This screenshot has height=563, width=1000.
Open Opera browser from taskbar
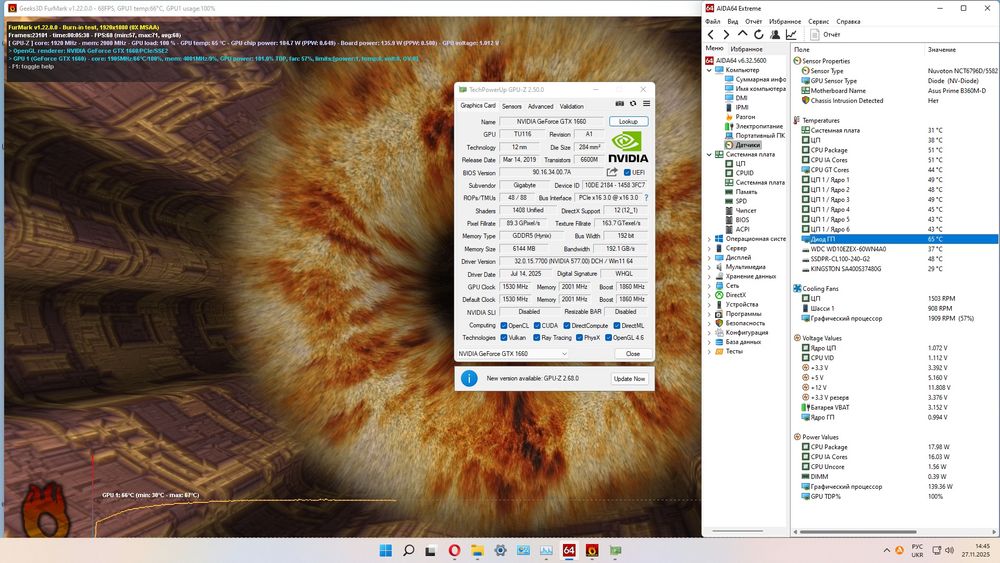point(454,550)
